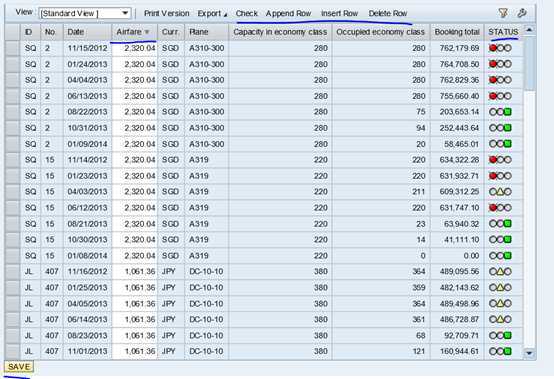Click status light of 06/12/2013 row

coord(500,208)
